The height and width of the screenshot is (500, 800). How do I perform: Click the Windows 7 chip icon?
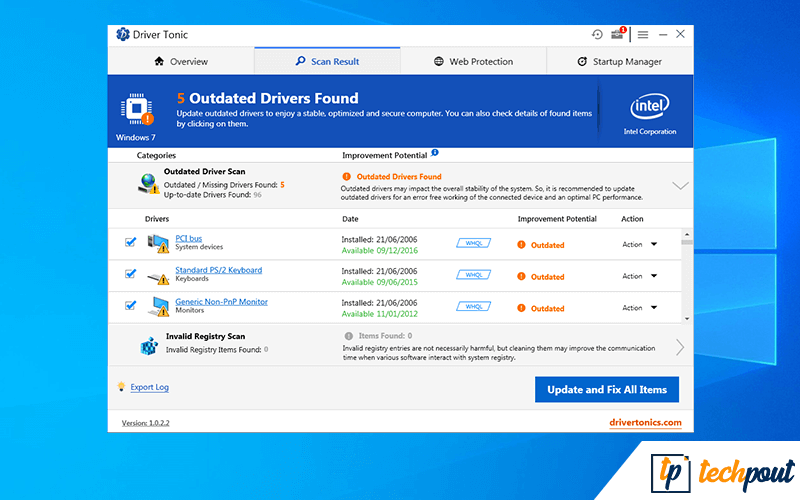pos(137,109)
